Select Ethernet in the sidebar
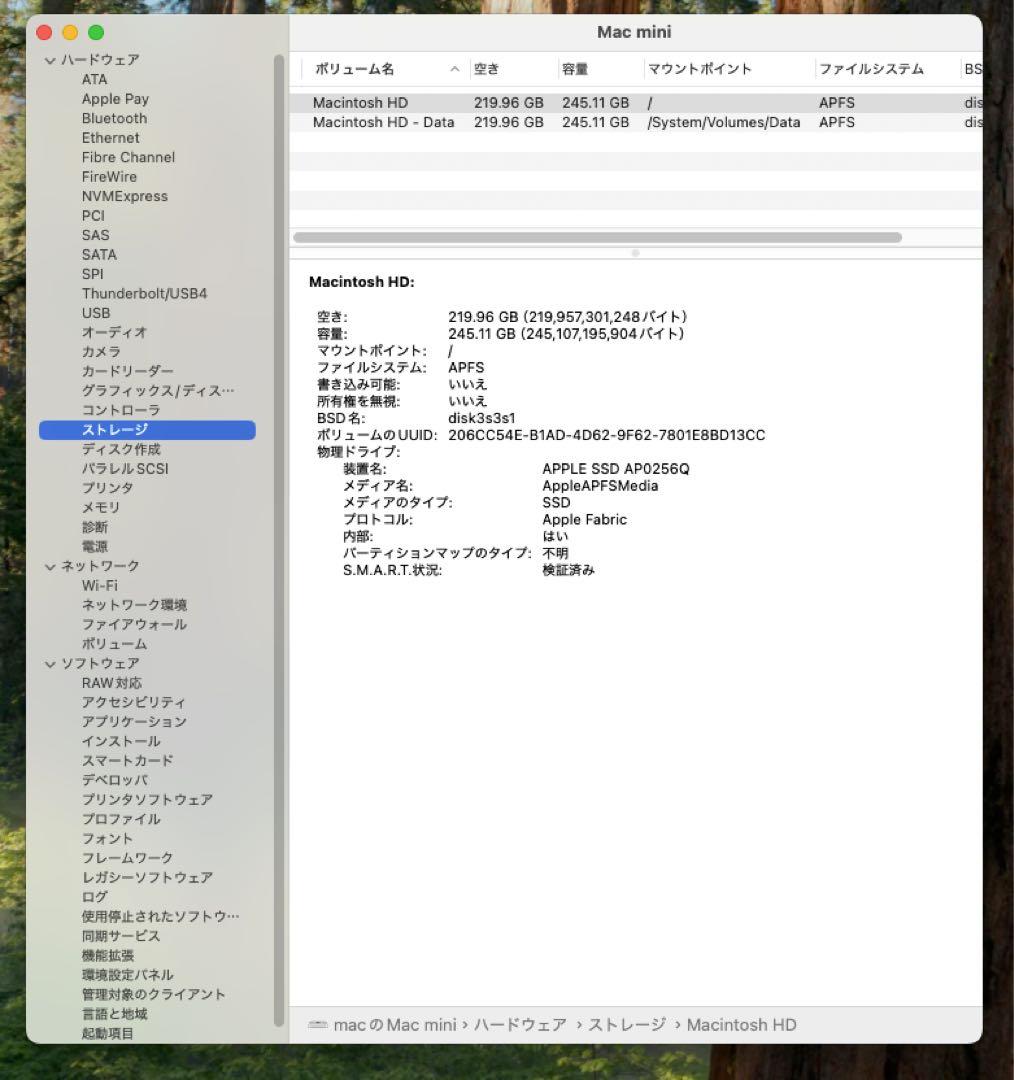Screen dimensions: 1014x1080 [x=110, y=138]
